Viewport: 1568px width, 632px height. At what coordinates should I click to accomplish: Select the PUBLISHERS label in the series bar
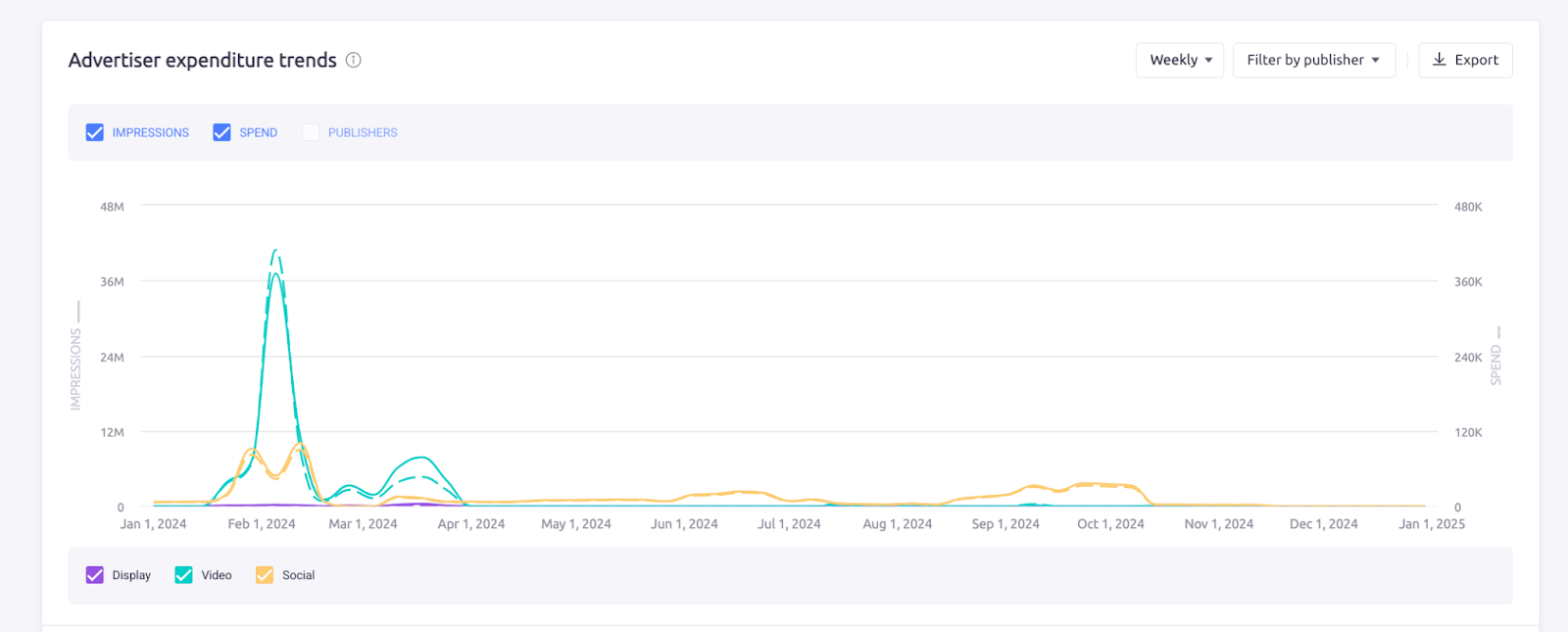[x=363, y=131]
